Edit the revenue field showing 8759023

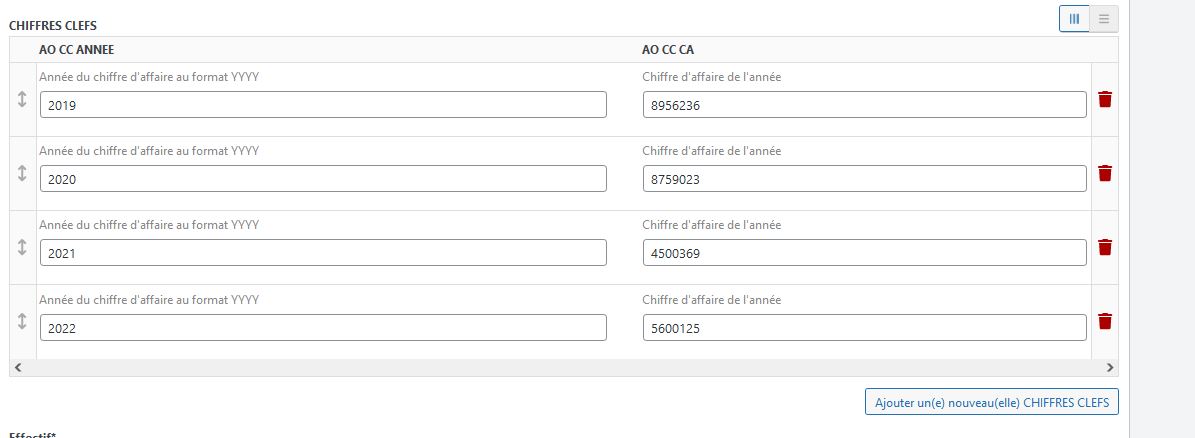(864, 179)
